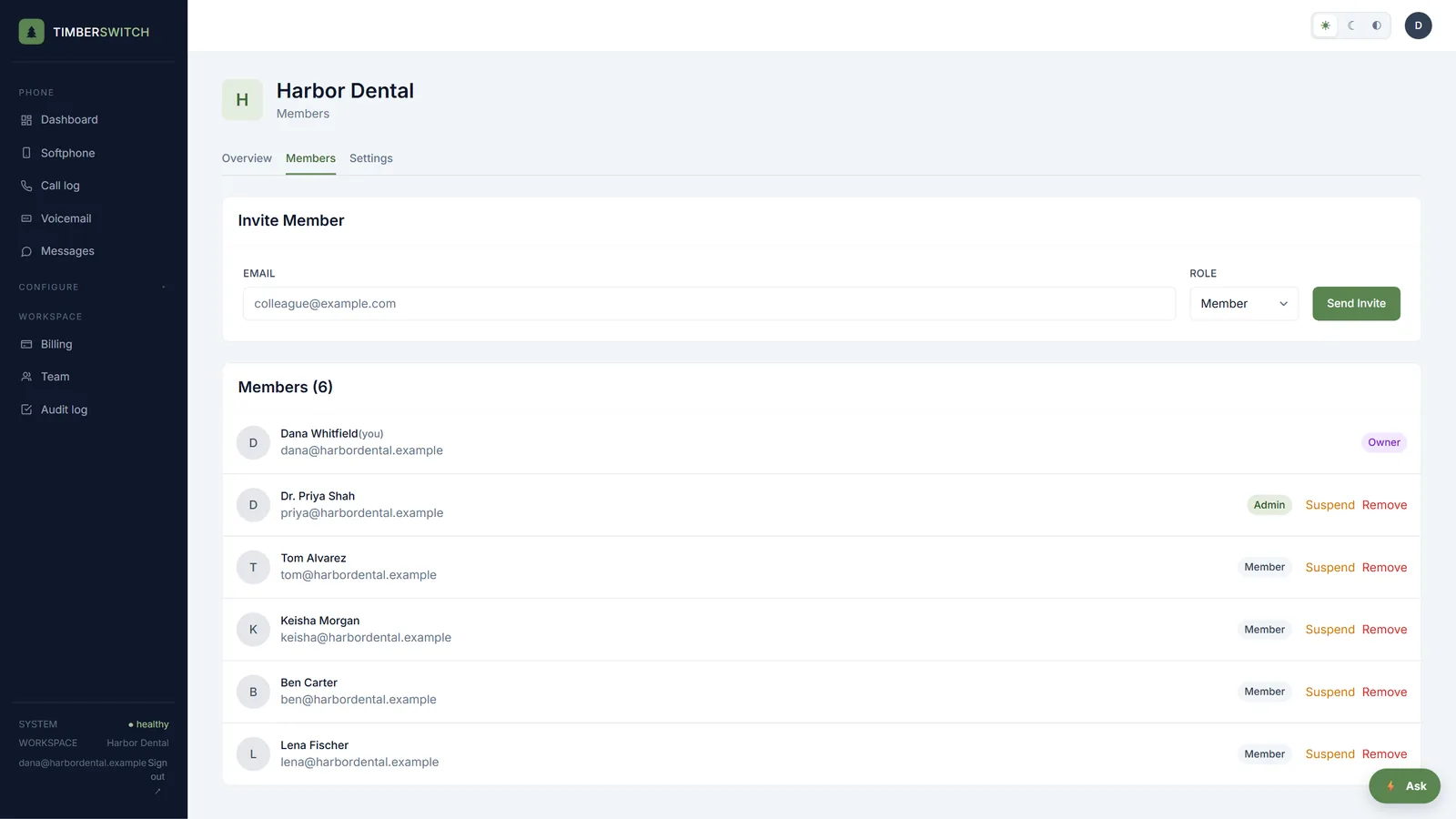
Task: Click the Admin badge for Priya Shah
Action: [1269, 505]
